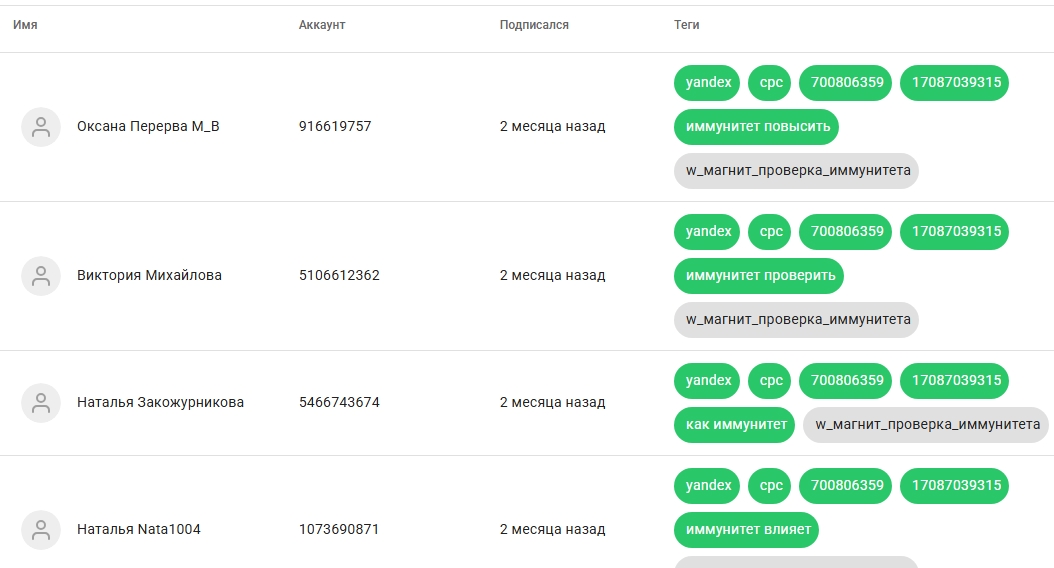Open subscriber Виктория Михайлова
1054x568 pixels.
[x=149, y=276]
